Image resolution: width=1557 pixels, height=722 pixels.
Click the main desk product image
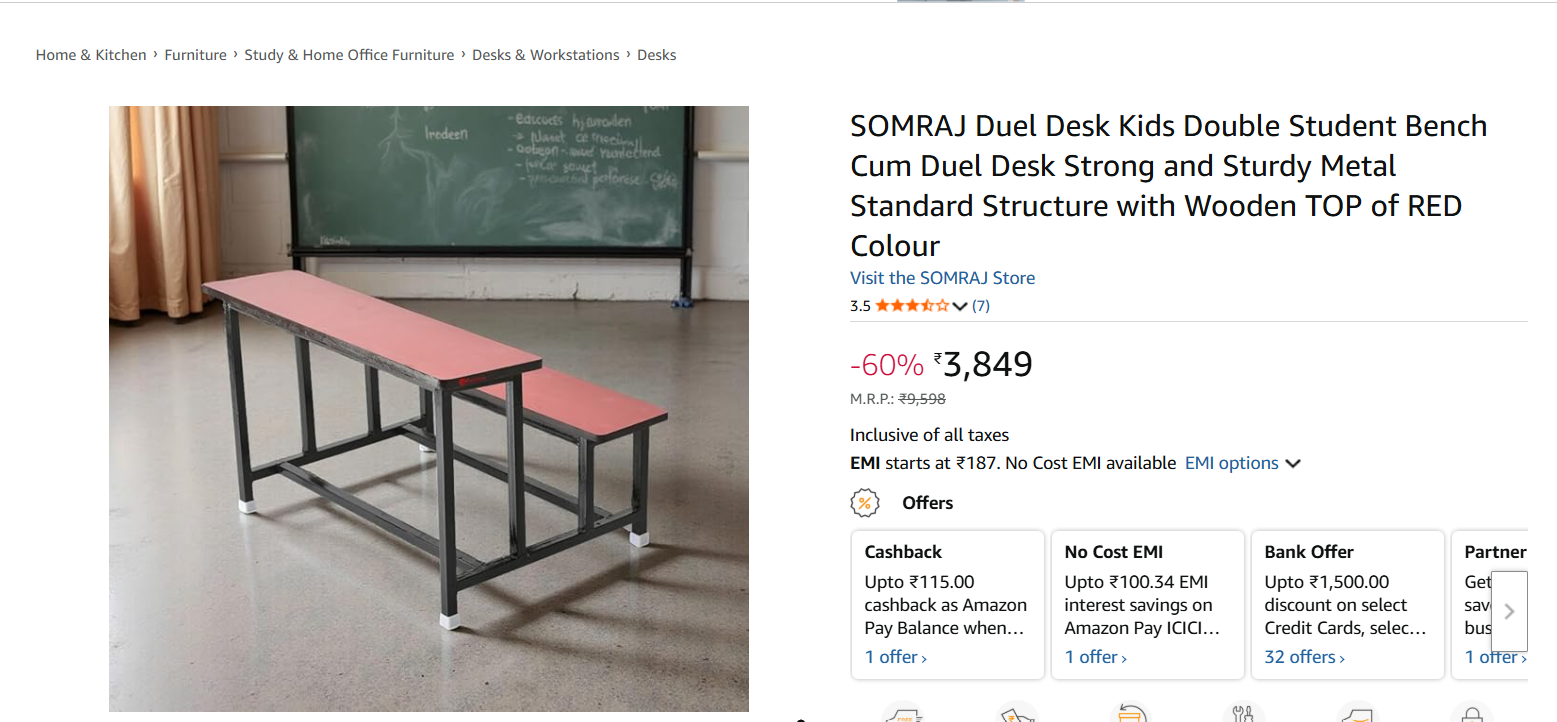(428, 408)
